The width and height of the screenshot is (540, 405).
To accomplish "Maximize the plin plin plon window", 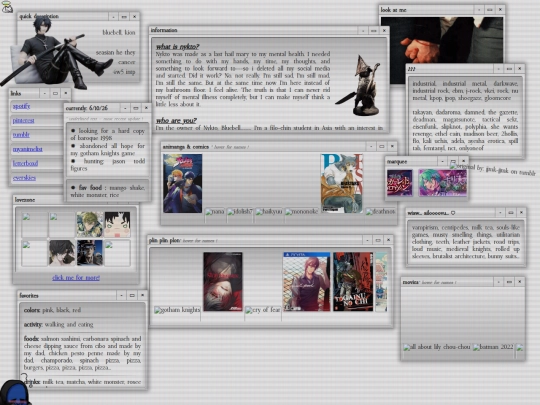I will click(378, 240).
